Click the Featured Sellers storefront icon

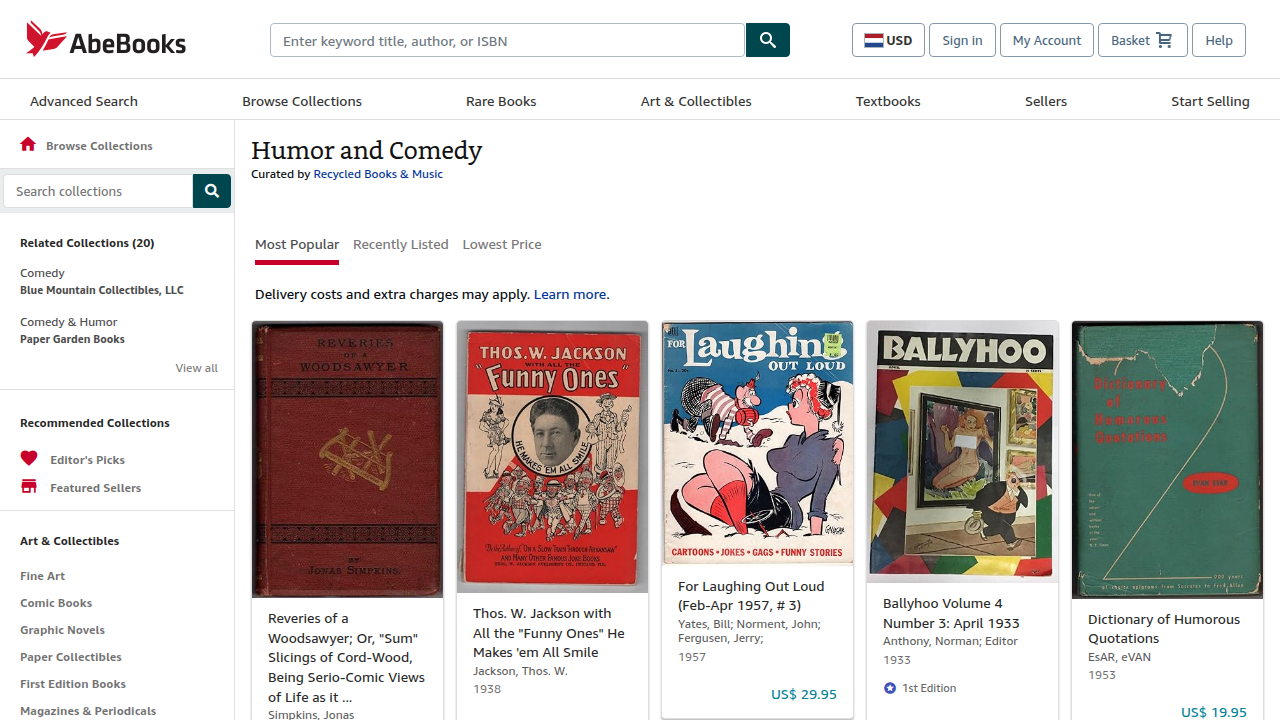click(x=29, y=487)
